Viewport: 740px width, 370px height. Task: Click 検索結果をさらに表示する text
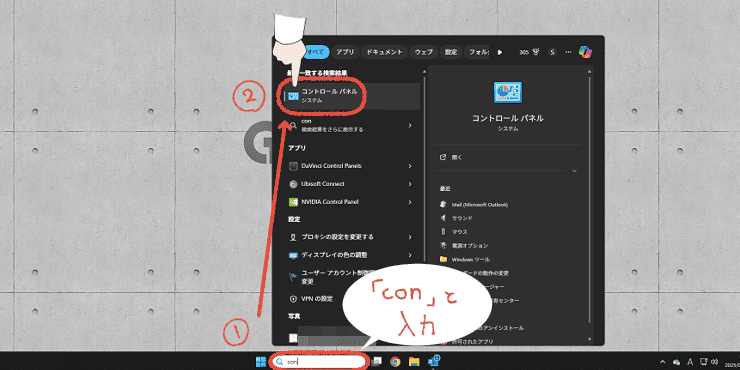(332, 129)
